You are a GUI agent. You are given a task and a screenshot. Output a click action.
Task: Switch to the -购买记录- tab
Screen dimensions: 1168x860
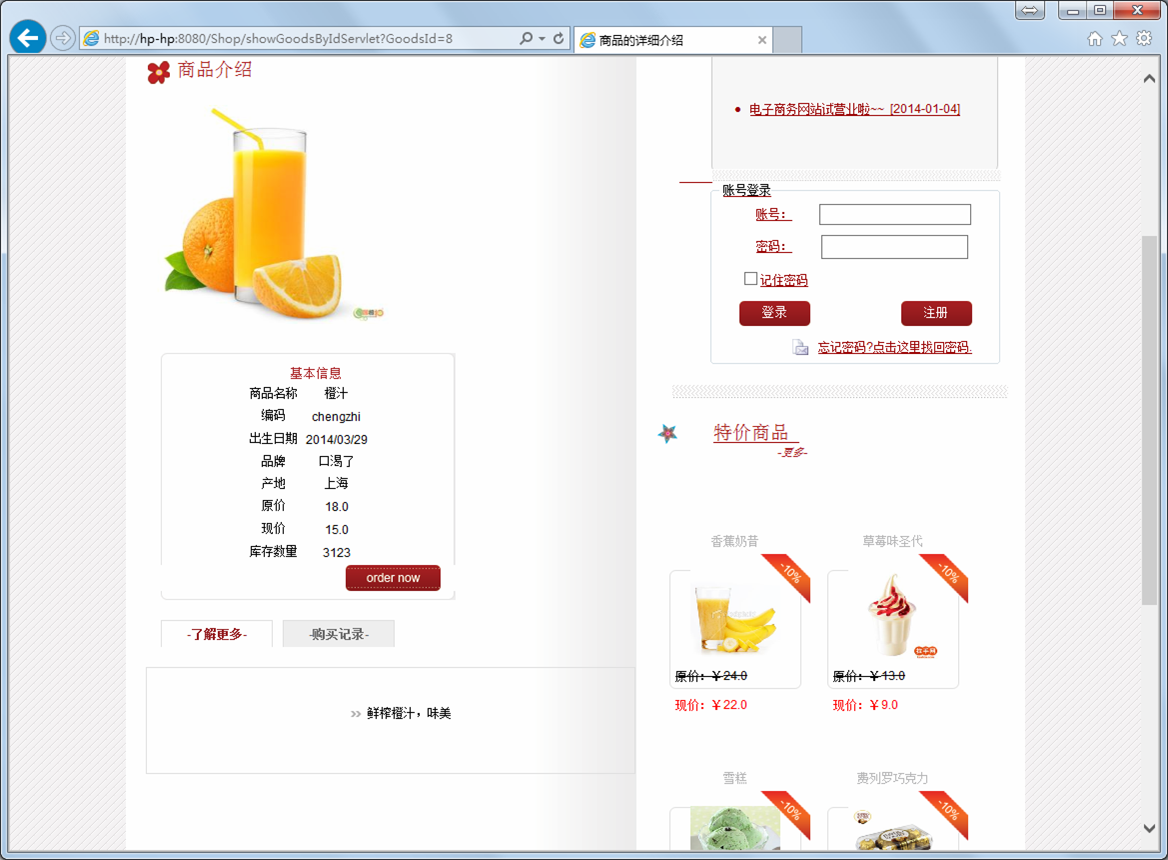point(339,634)
